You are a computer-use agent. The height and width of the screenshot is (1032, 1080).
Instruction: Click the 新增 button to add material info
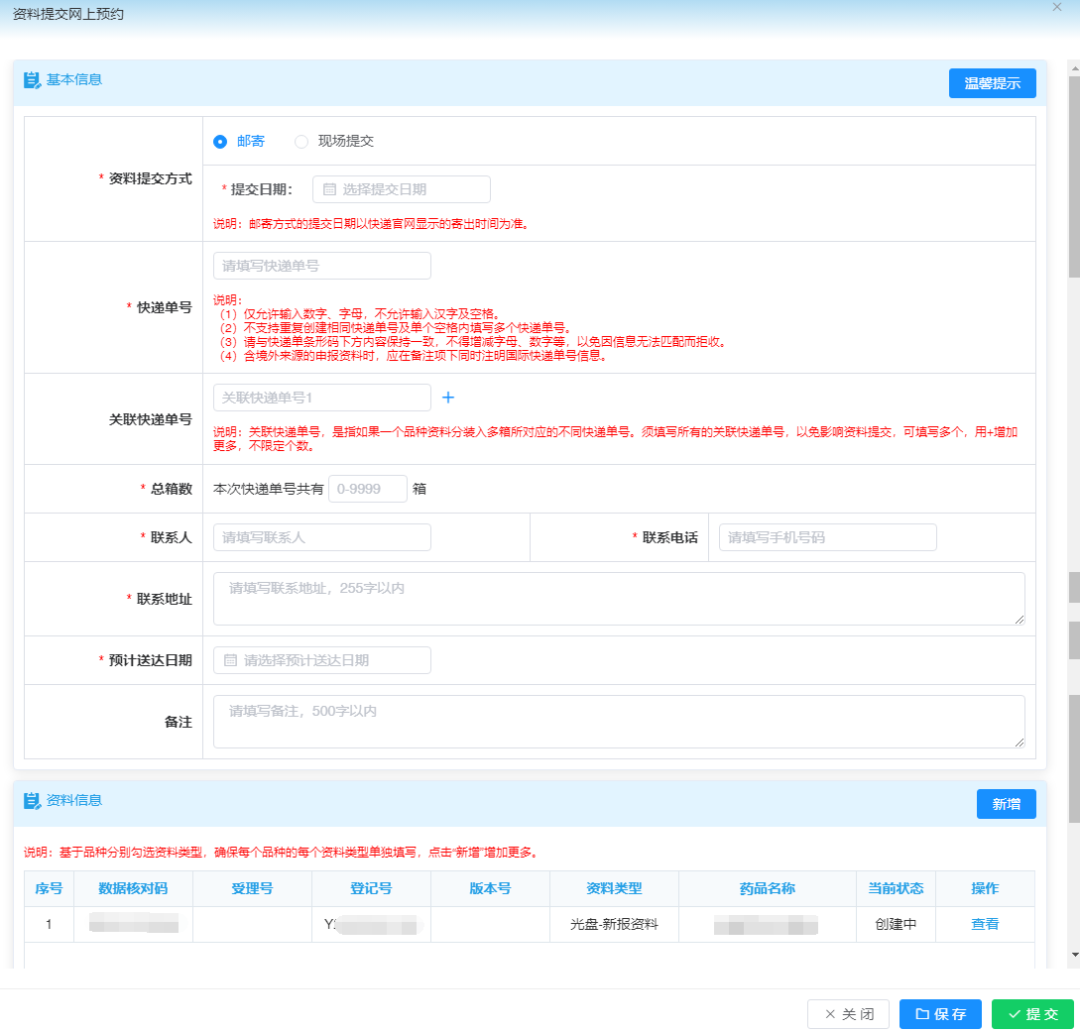1006,803
